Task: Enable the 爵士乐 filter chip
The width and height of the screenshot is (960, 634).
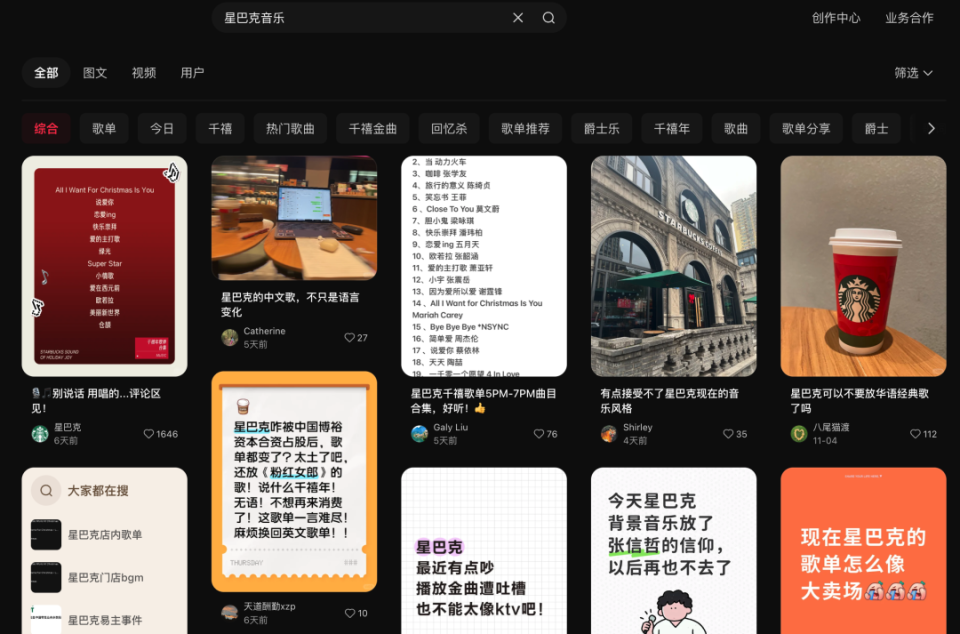Action: (601, 128)
